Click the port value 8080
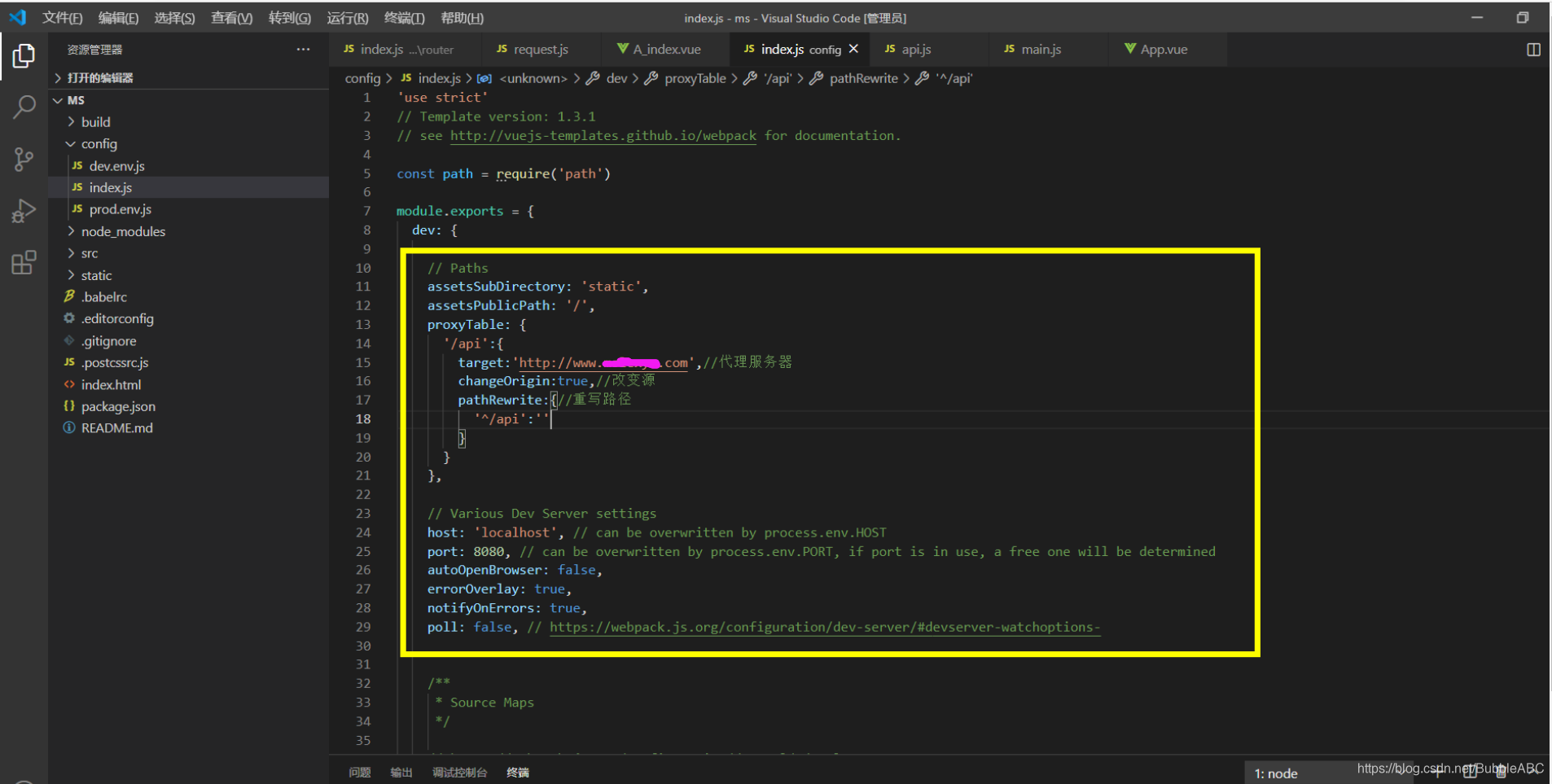The height and width of the screenshot is (784, 1552). (489, 551)
